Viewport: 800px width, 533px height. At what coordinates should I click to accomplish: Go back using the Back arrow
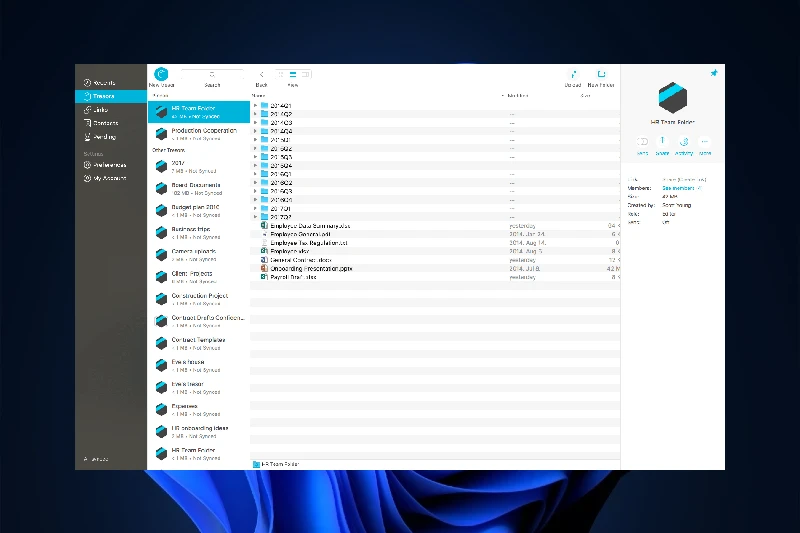coord(261,74)
